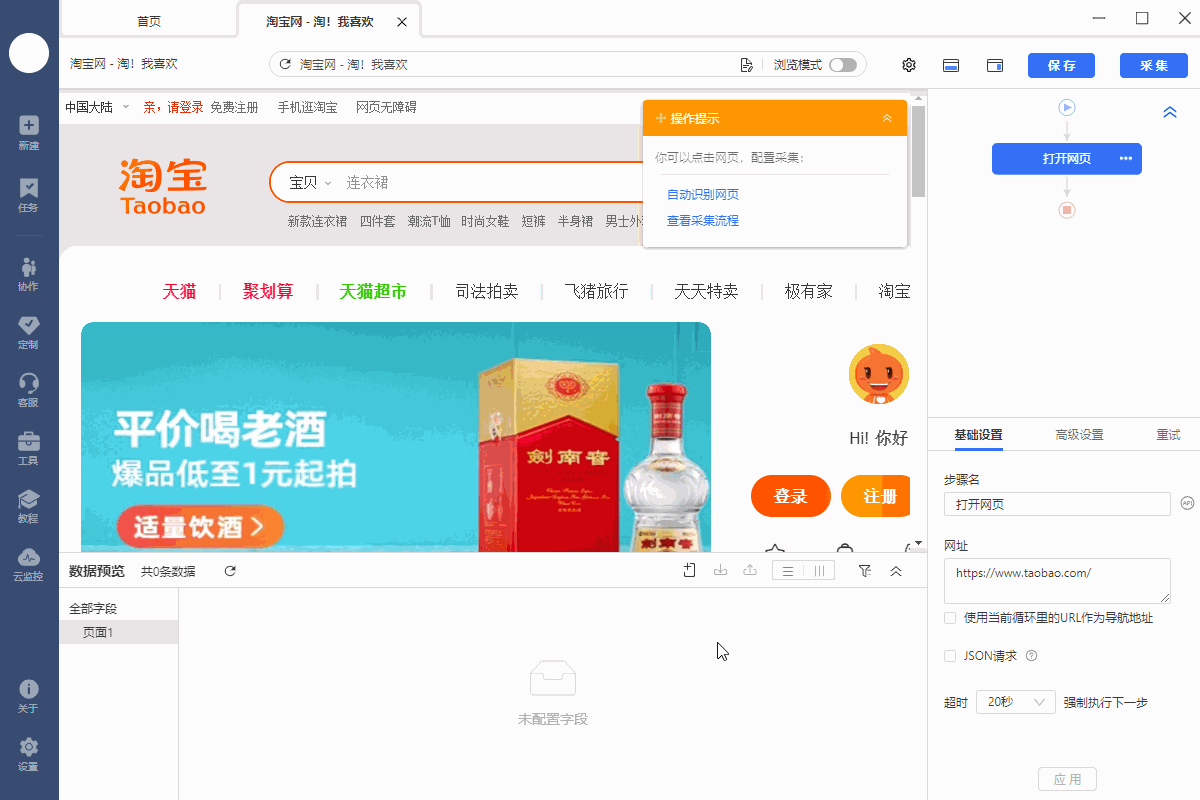The image size is (1200, 800).
Task: Open 云监控 in sidebar
Action: click(x=29, y=563)
